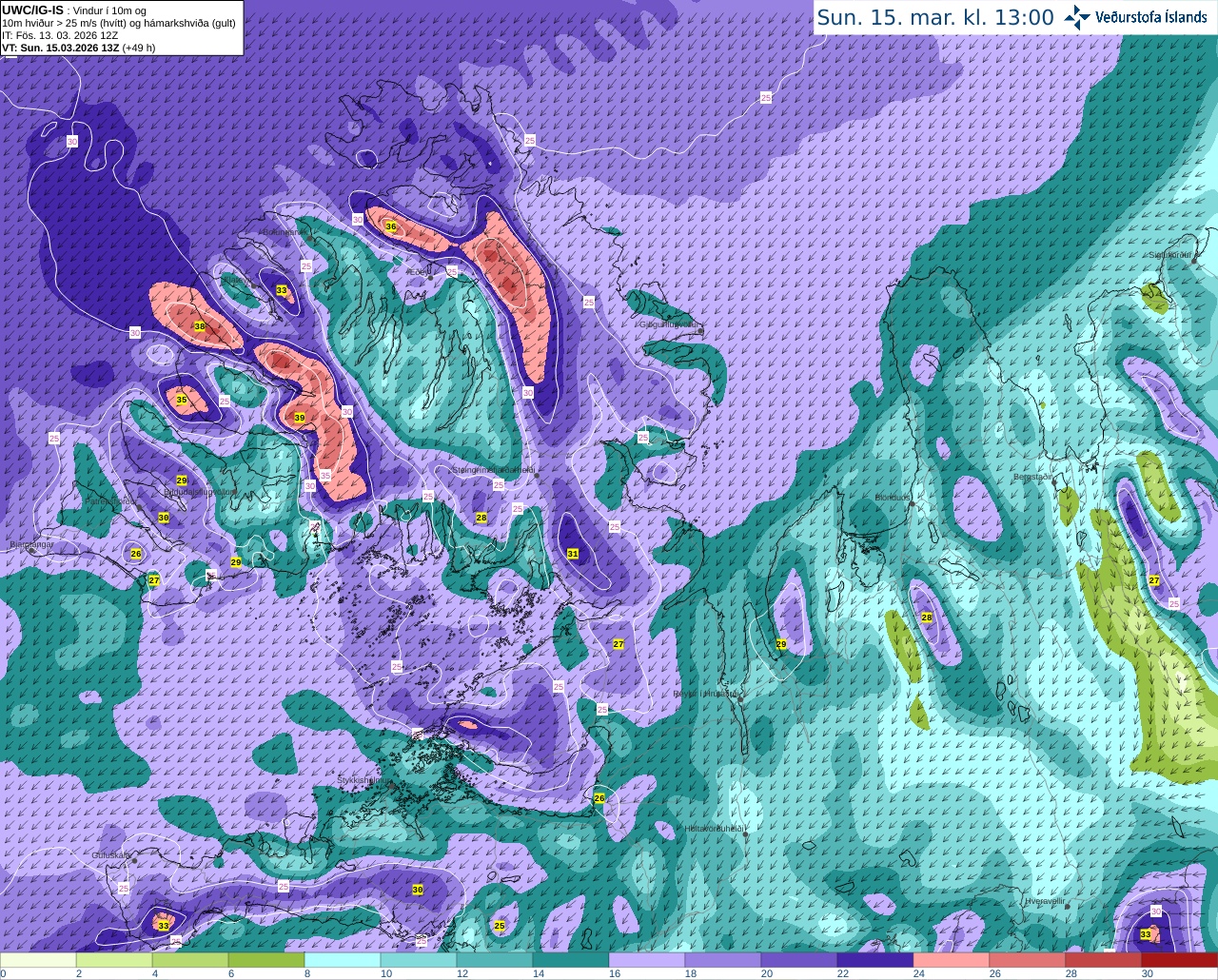This screenshot has width=1218, height=980.
Task: Click the Gjögurflugvöllur station label
Action: coord(671,324)
